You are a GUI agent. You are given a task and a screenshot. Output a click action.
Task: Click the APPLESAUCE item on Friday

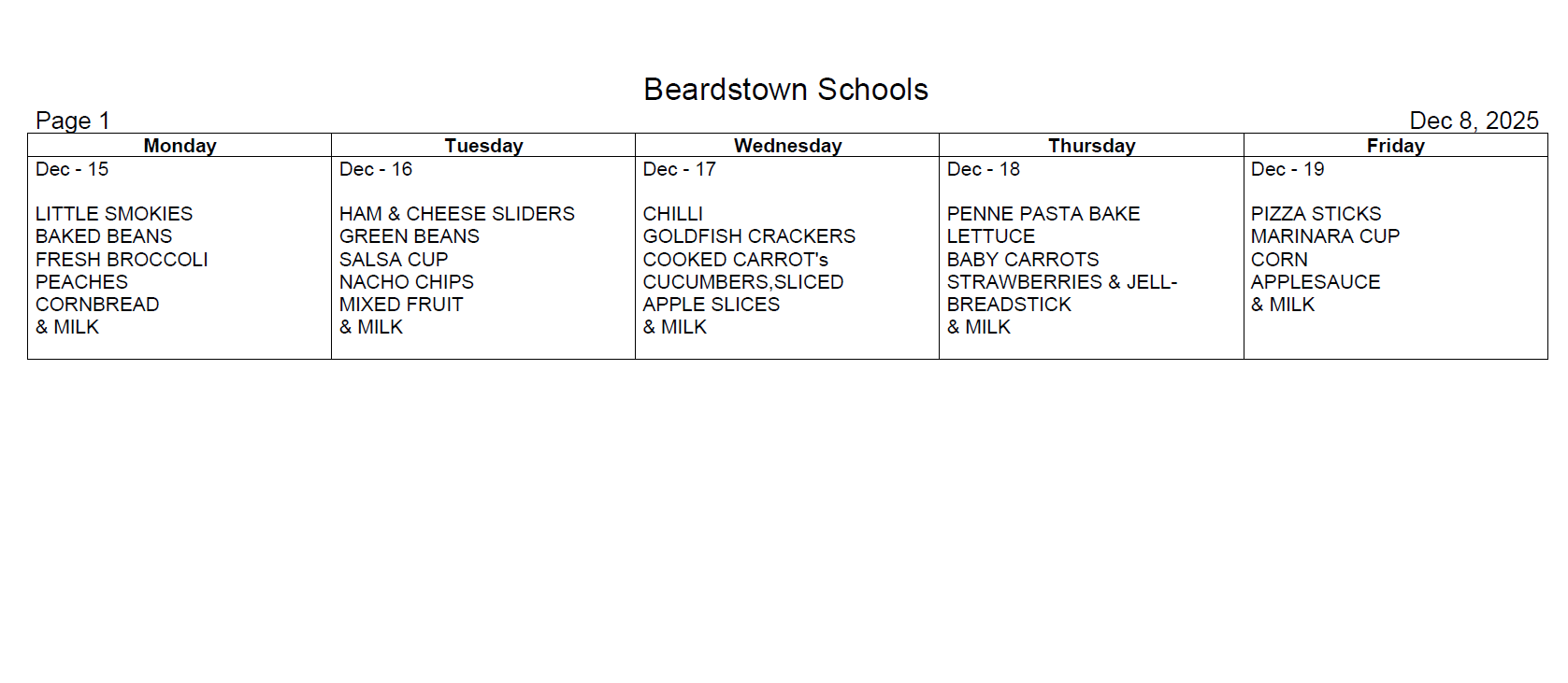point(1316,282)
